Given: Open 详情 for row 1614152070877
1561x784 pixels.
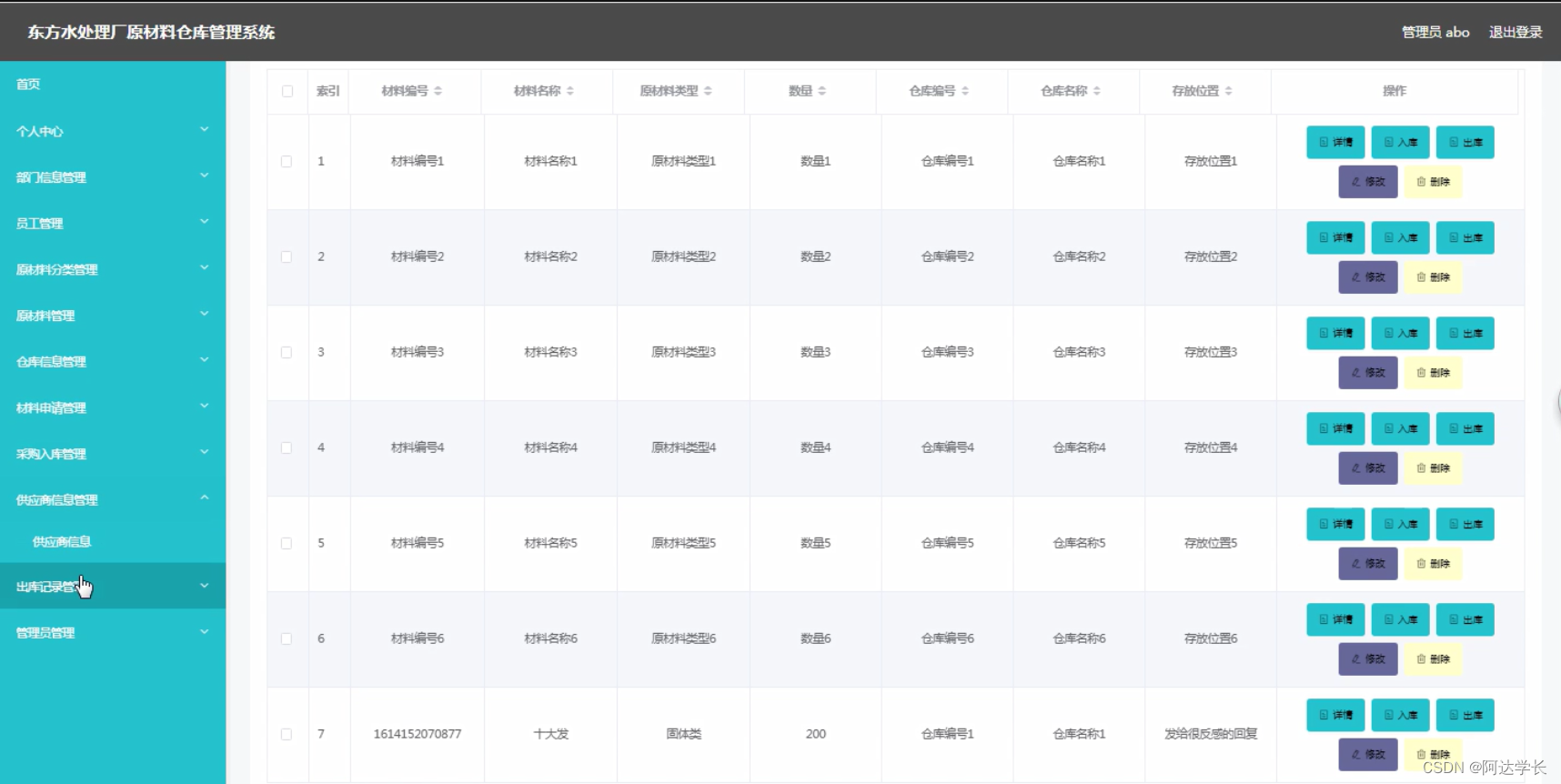Looking at the screenshot, I should coord(1335,715).
